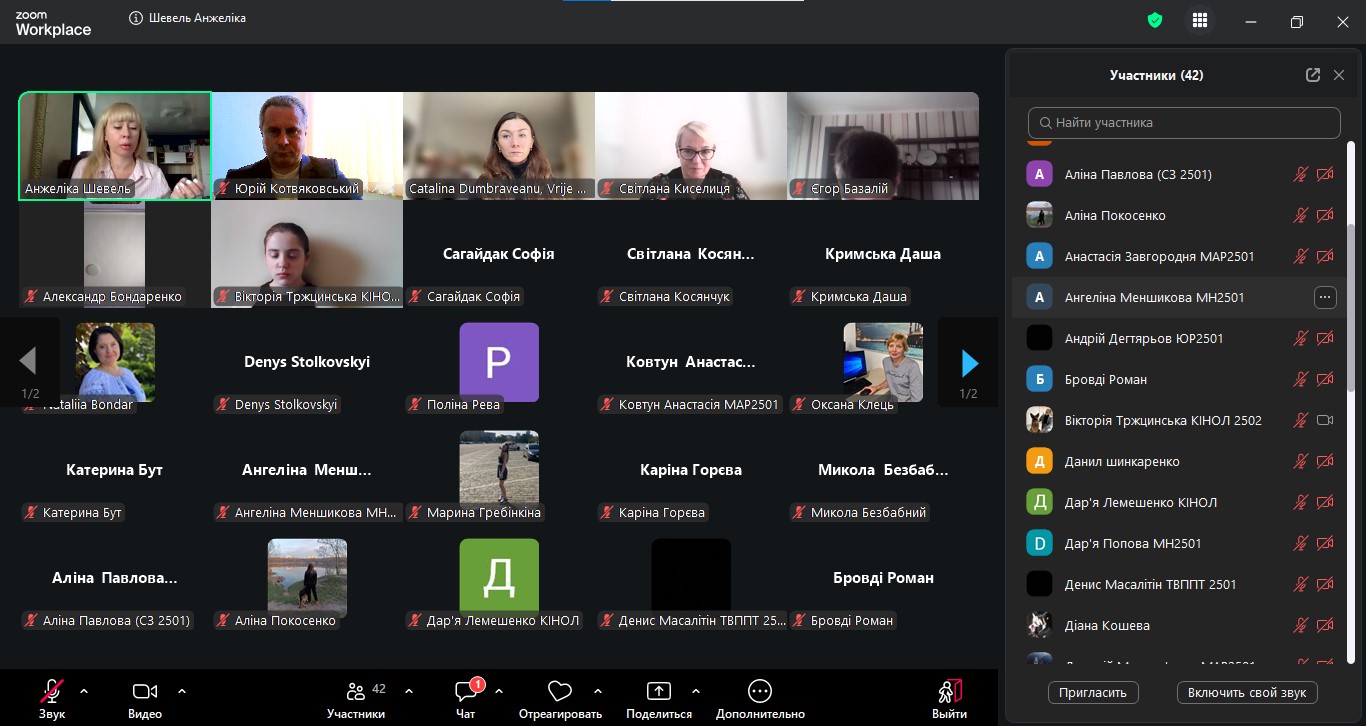
Task: Expand the share options arrow
Action: pyautogui.click(x=696, y=691)
